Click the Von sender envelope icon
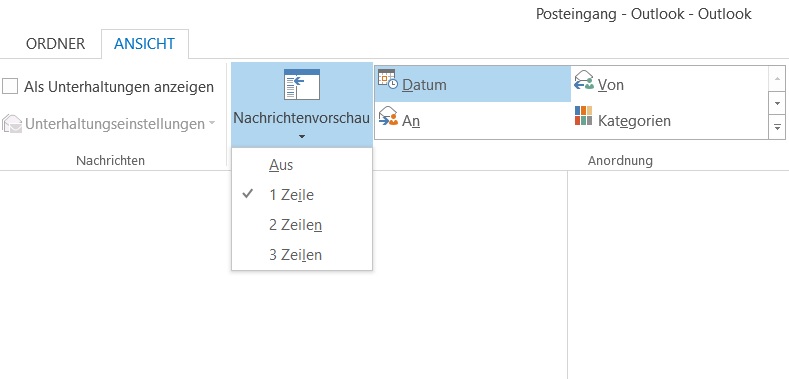The width and height of the screenshot is (789, 379). coord(584,81)
